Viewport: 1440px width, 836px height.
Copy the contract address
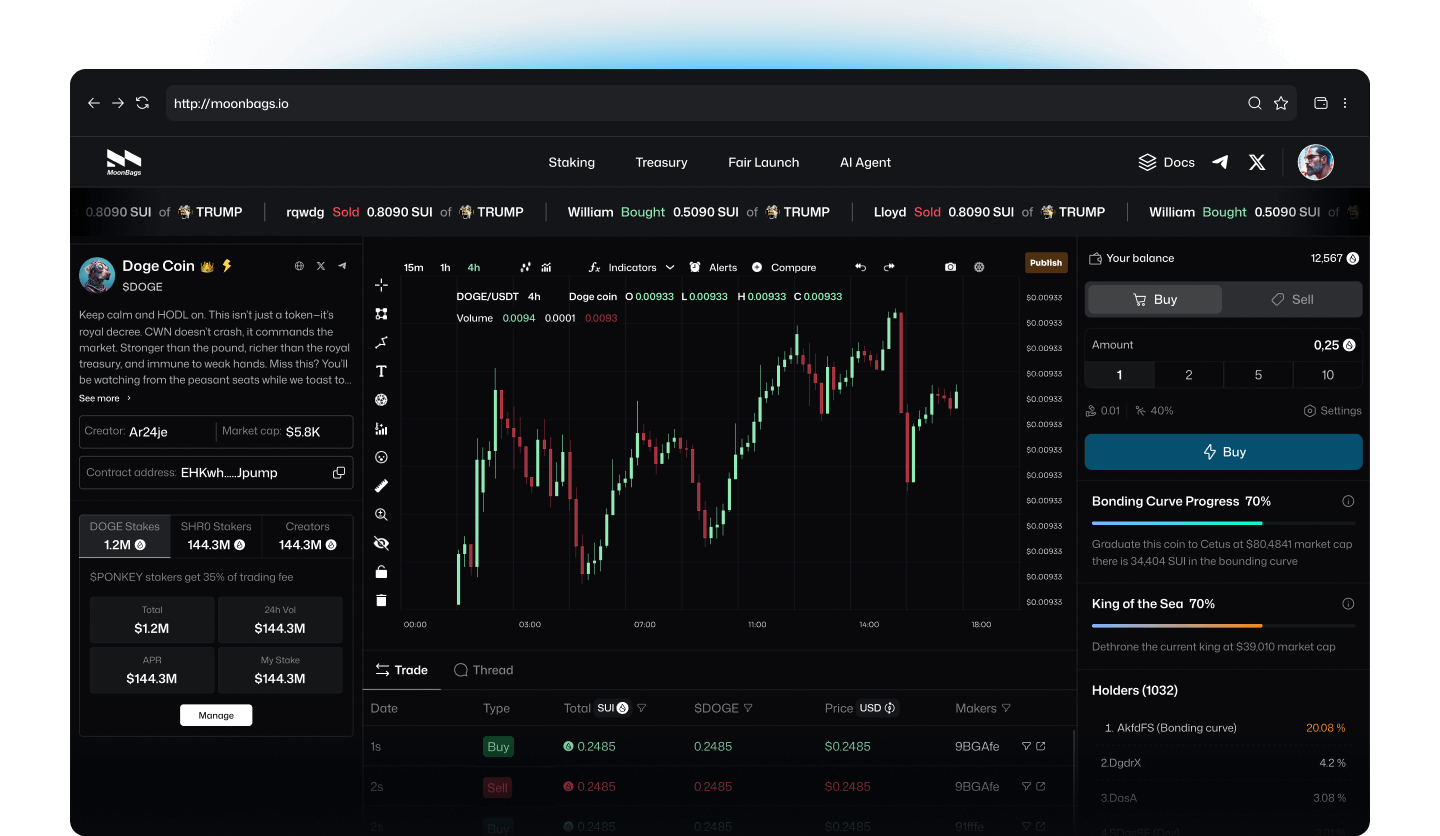click(339, 472)
